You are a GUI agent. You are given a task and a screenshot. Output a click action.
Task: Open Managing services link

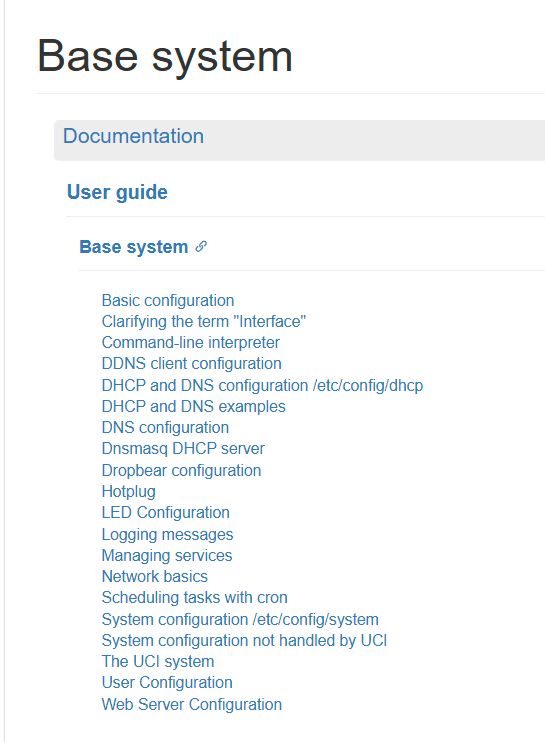coord(167,556)
